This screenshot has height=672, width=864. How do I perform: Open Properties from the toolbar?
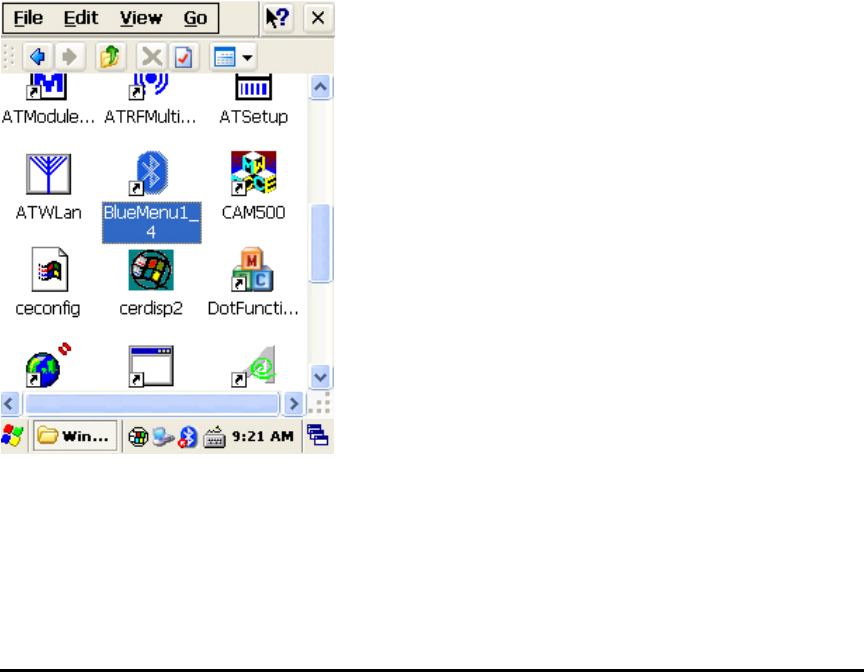tap(183, 56)
